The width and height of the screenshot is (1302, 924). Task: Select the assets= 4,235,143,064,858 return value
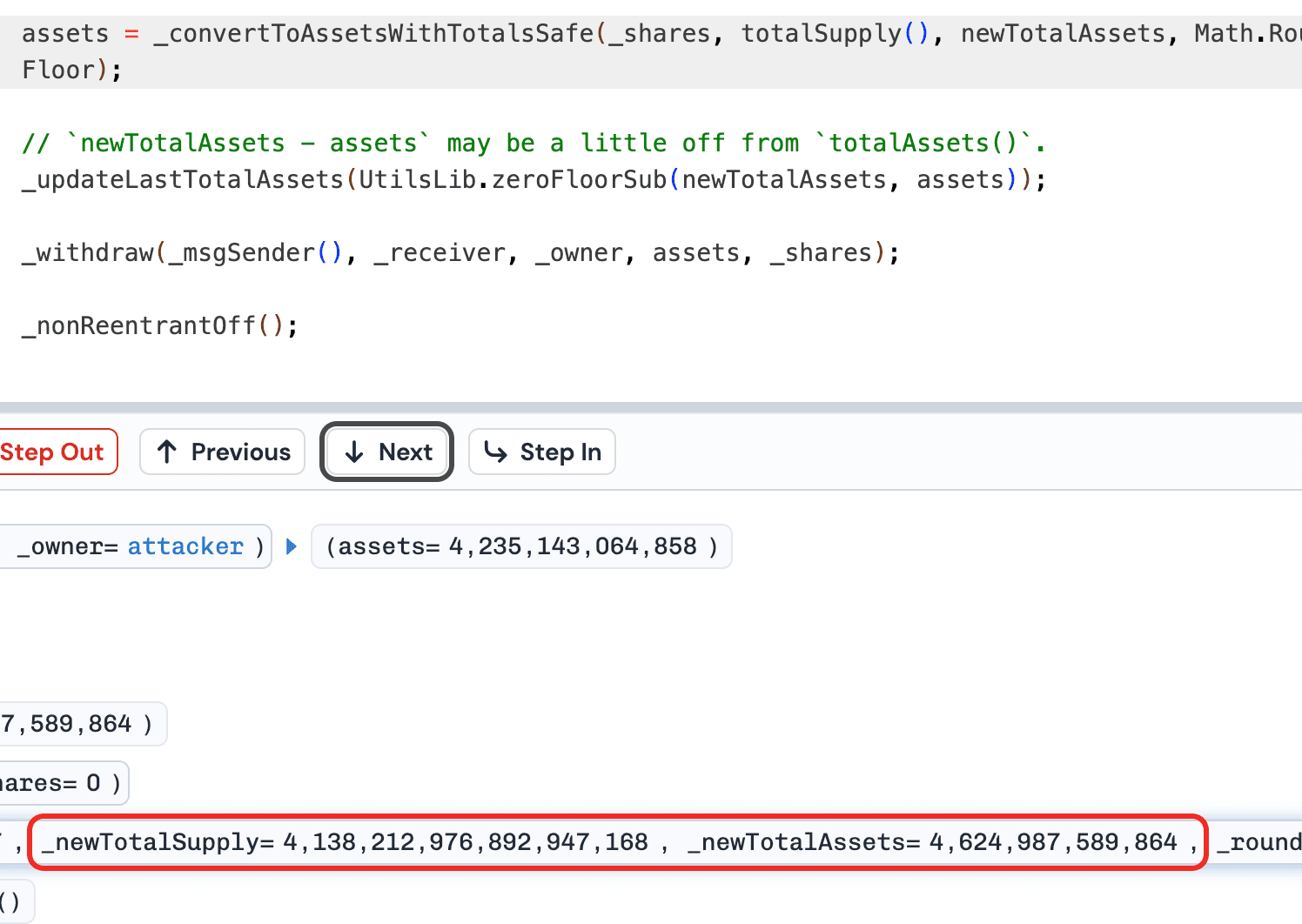(520, 546)
